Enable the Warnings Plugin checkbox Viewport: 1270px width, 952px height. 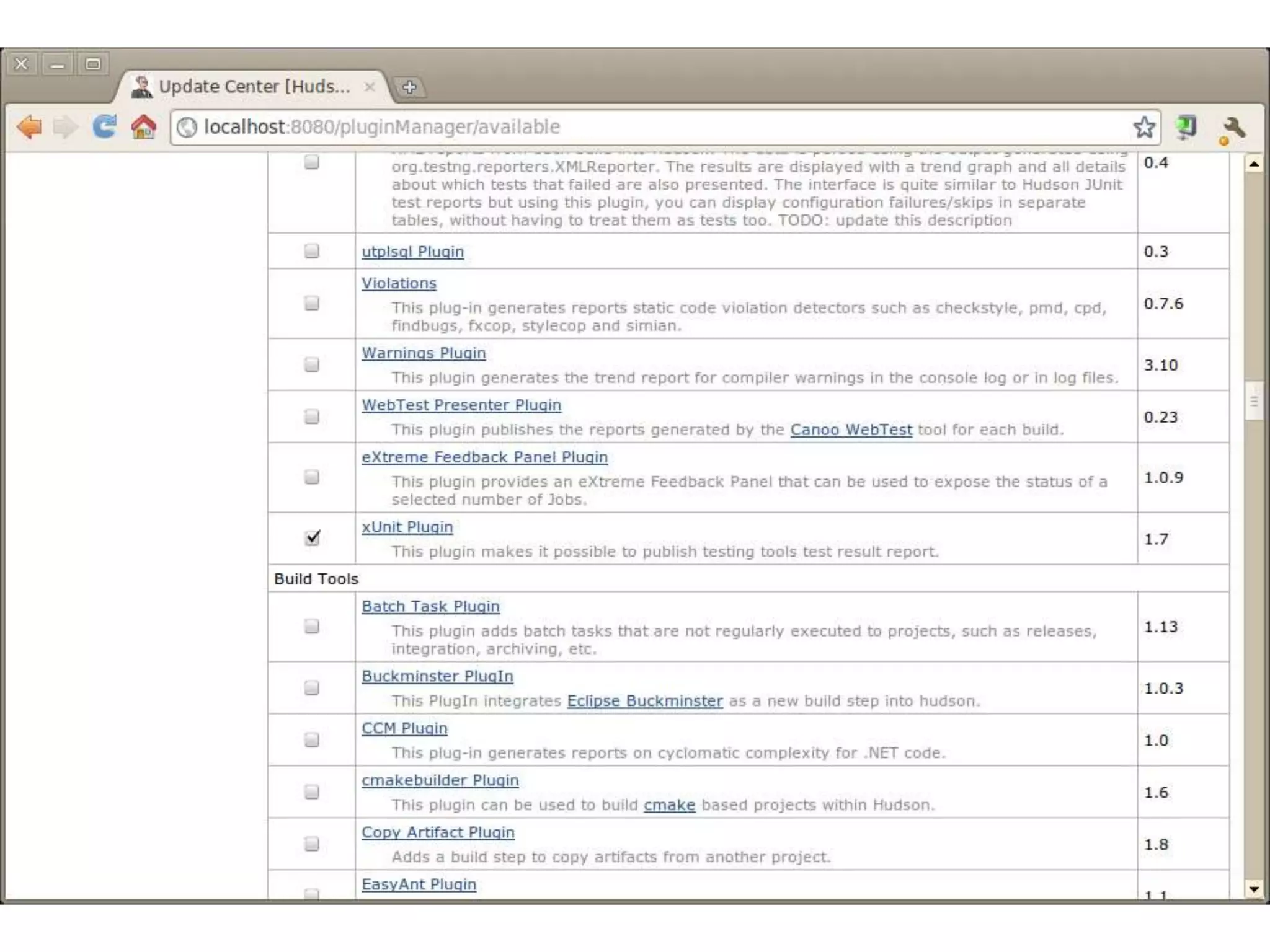tap(312, 364)
